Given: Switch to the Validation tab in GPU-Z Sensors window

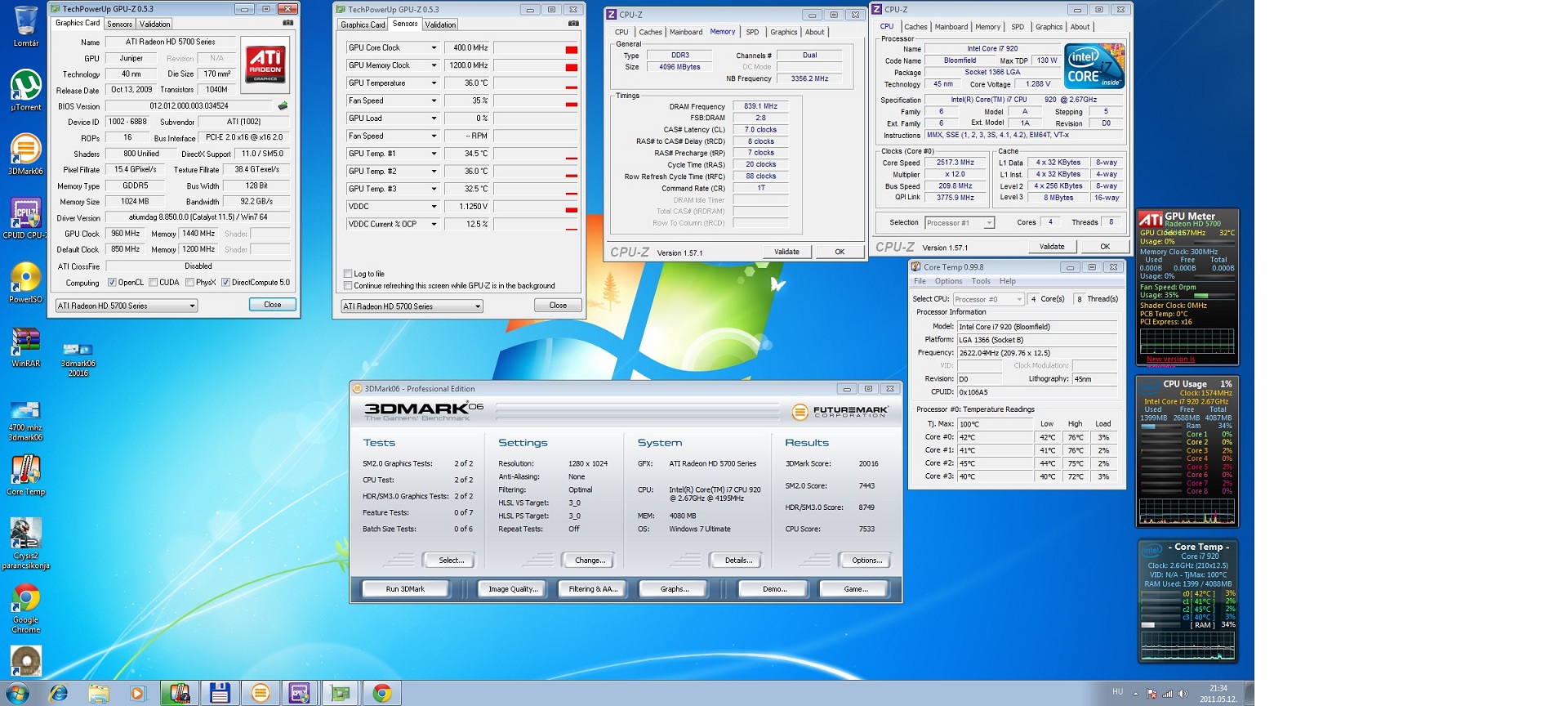Looking at the screenshot, I should pos(440,25).
